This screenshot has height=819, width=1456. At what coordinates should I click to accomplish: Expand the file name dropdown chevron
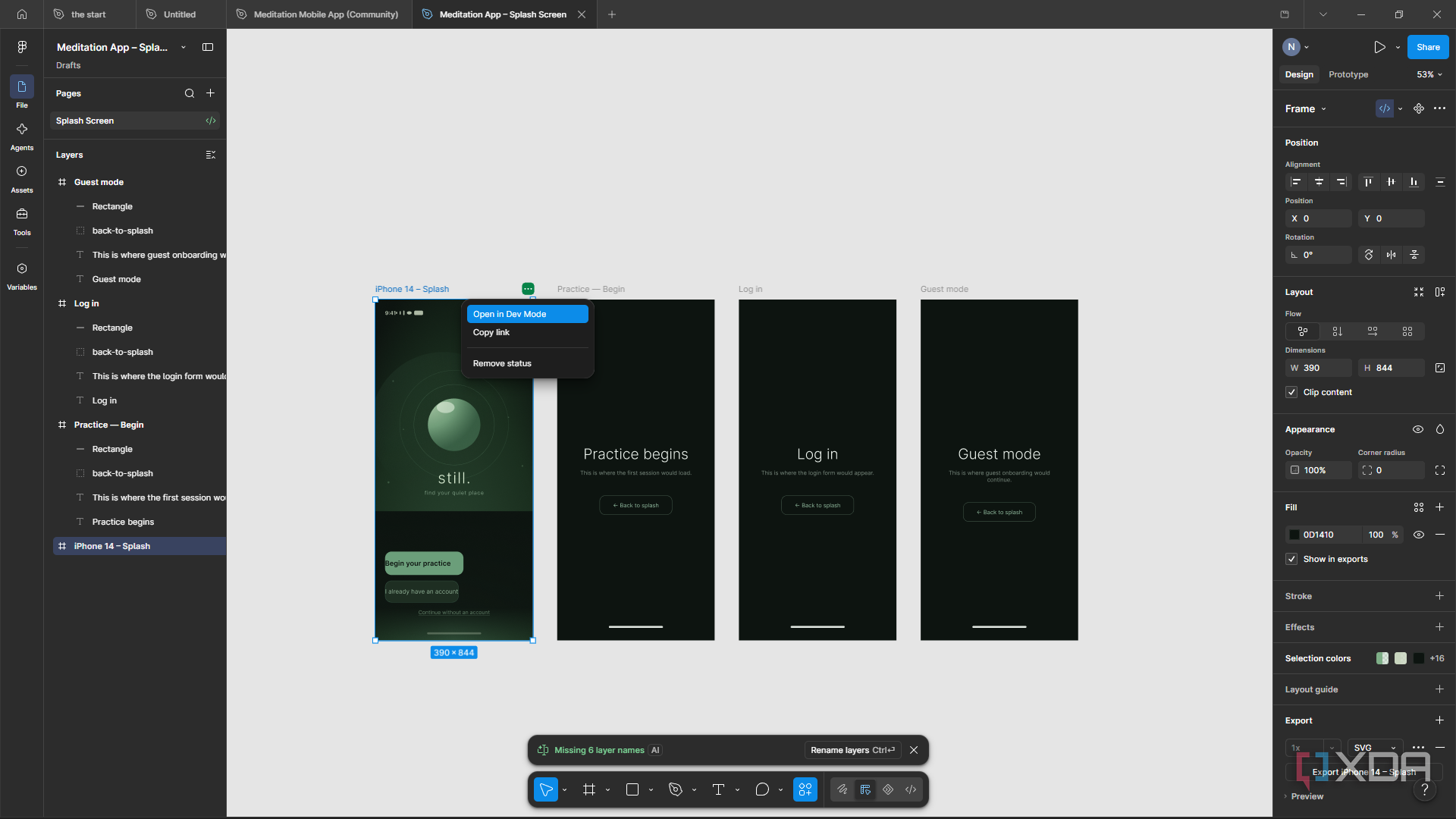[184, 47]
